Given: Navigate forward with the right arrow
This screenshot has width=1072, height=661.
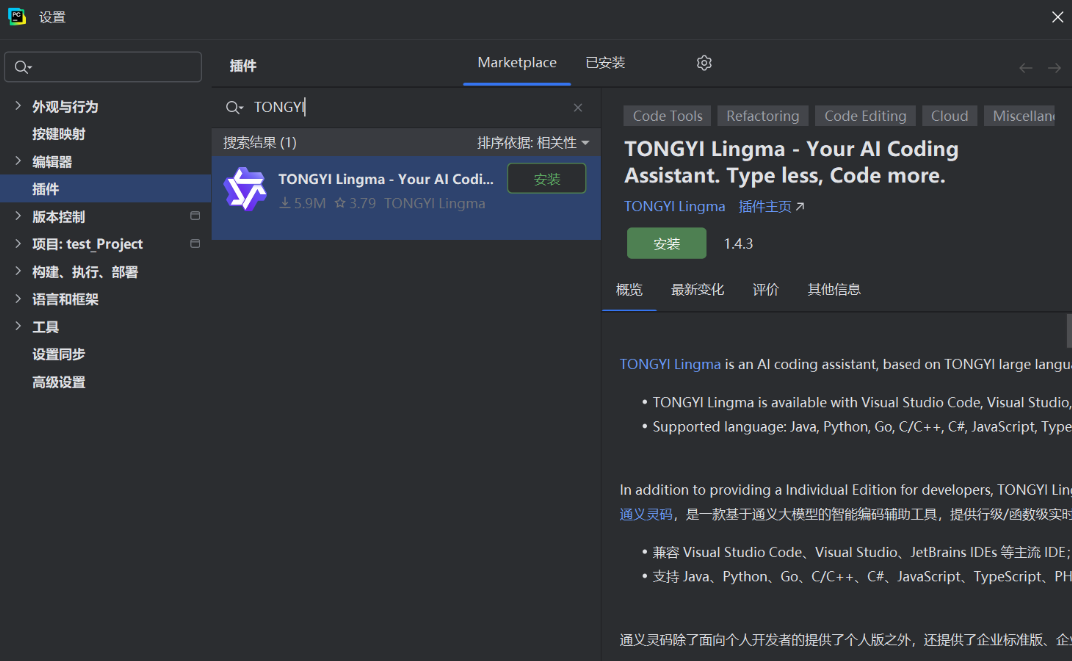Looking at the screenshot, I should point(1054,68).
